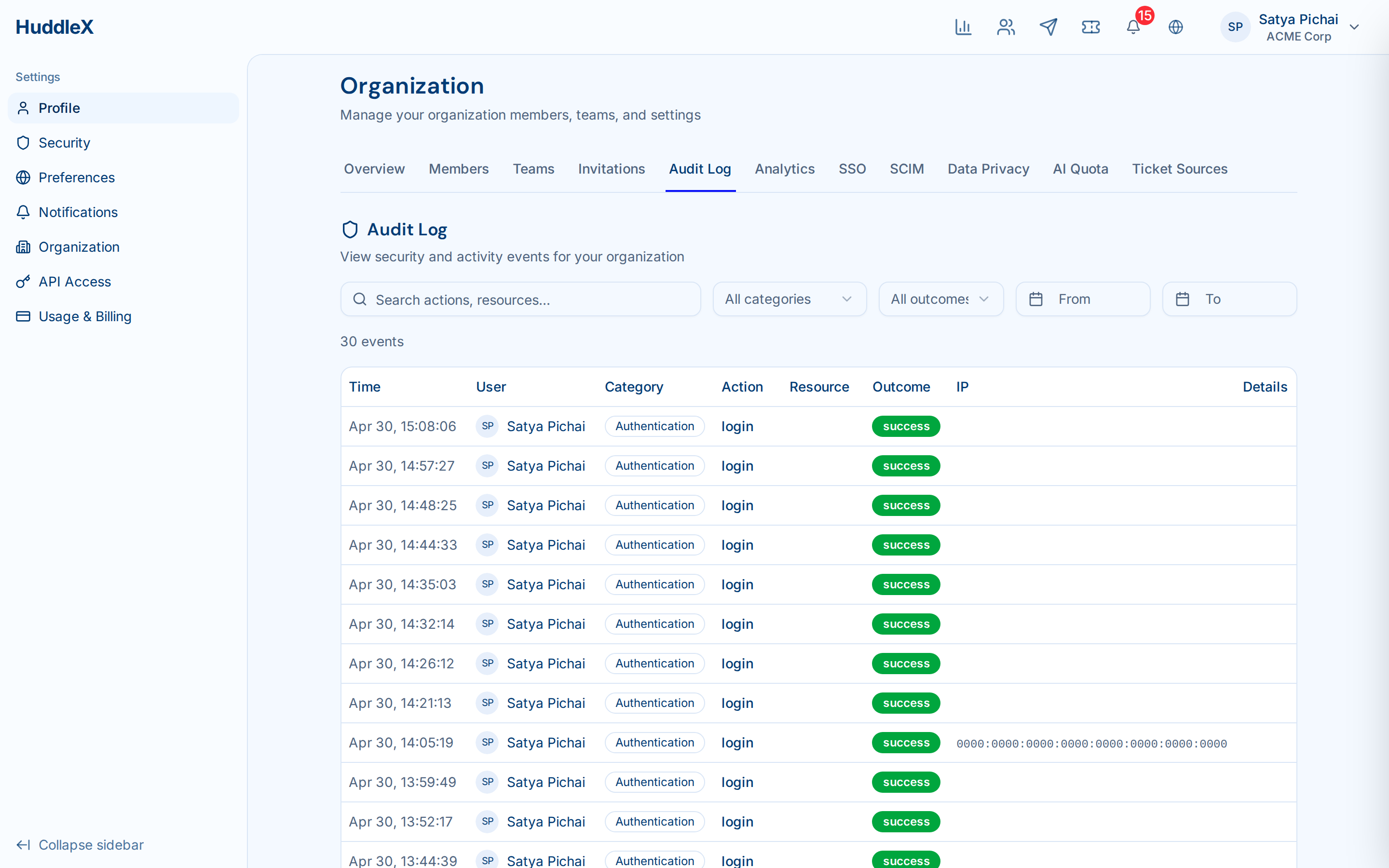
Task: Select the Audit Log tab
Action: click(700, 169)
